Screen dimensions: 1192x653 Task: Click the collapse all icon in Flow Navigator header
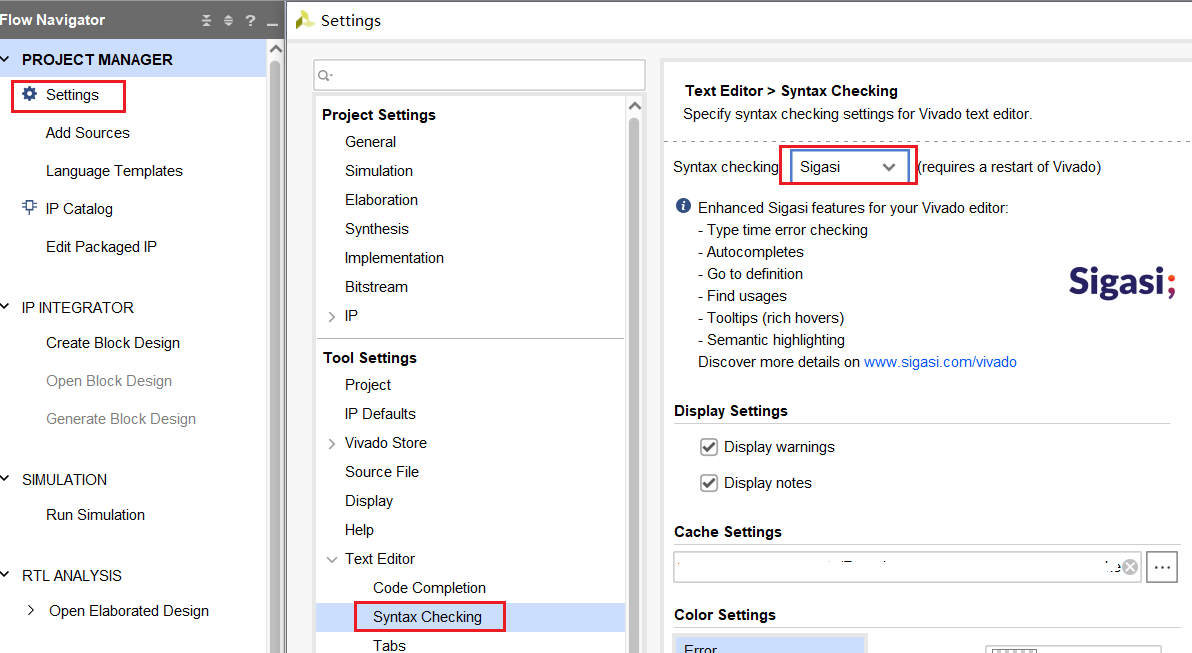pos(206,21)
